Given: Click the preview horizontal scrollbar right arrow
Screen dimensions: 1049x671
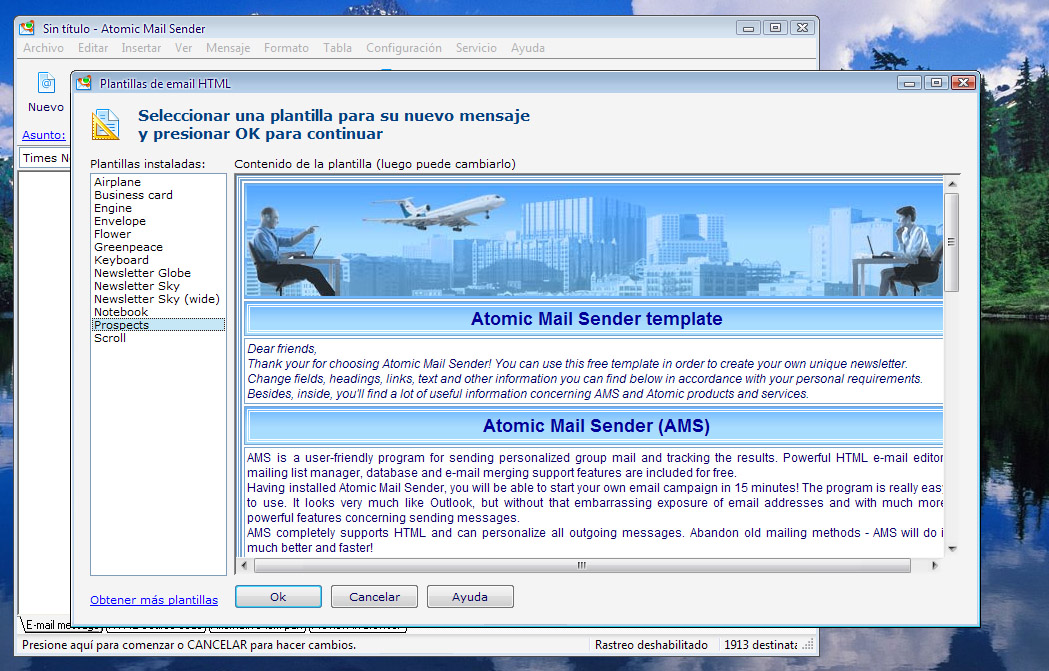Looking at the screenshot, I should (x=935, y=565).
